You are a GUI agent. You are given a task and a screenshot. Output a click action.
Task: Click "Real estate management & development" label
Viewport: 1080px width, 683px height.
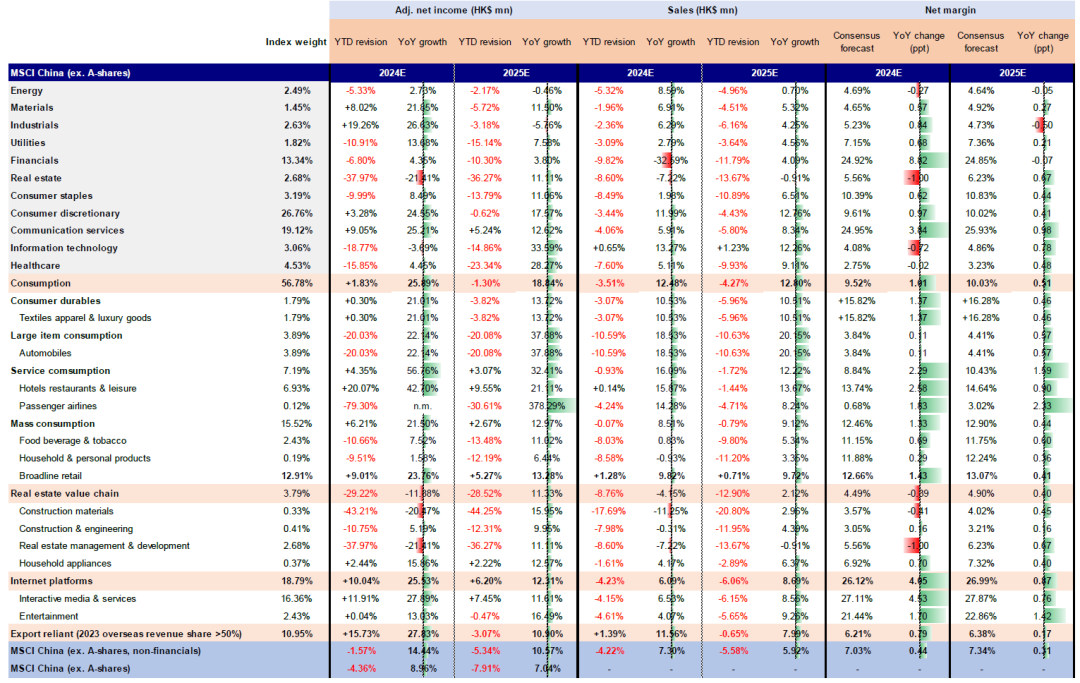coord(104,546)
